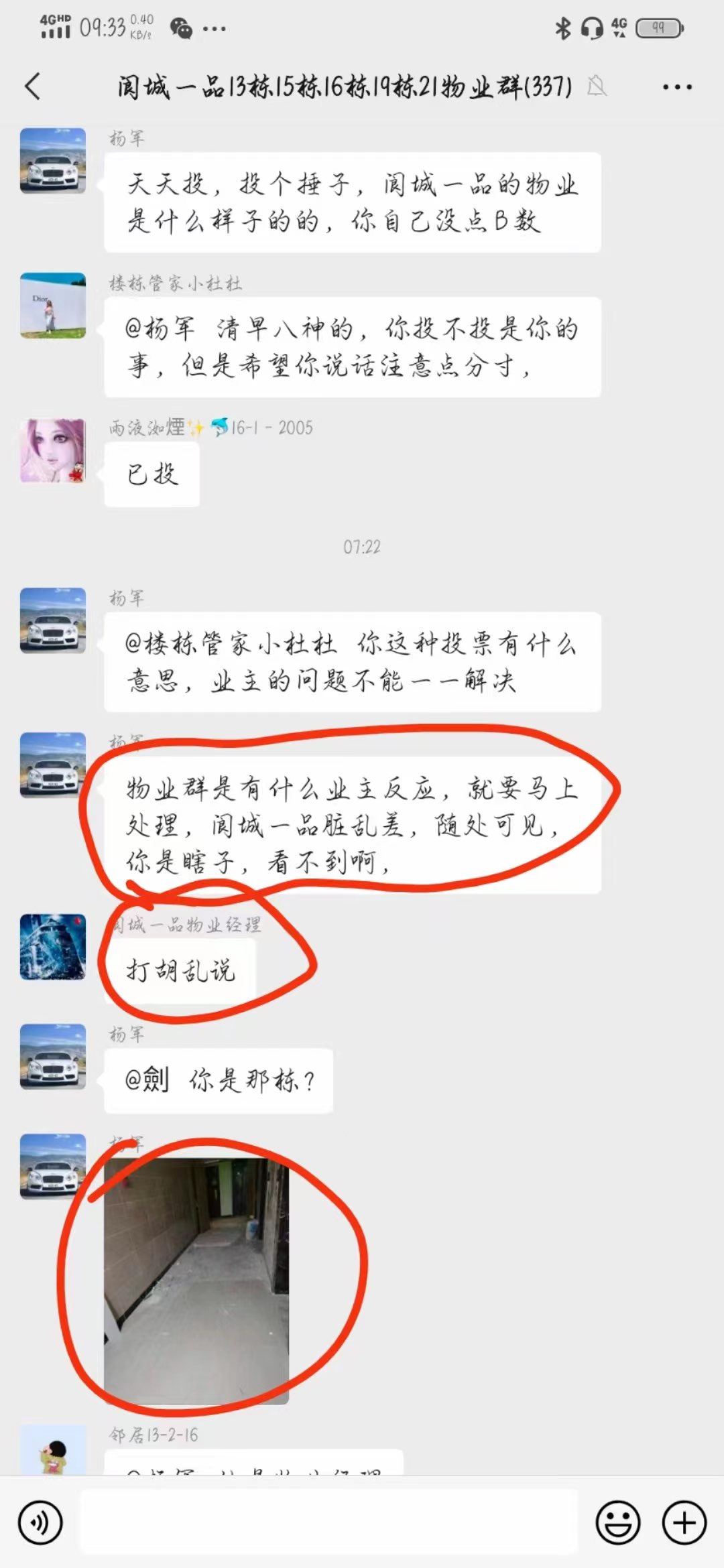Tap the 邻居13-2-16 sender name
The height and width of the screenshot is (1568, 724).
[x=154, y=1435]
